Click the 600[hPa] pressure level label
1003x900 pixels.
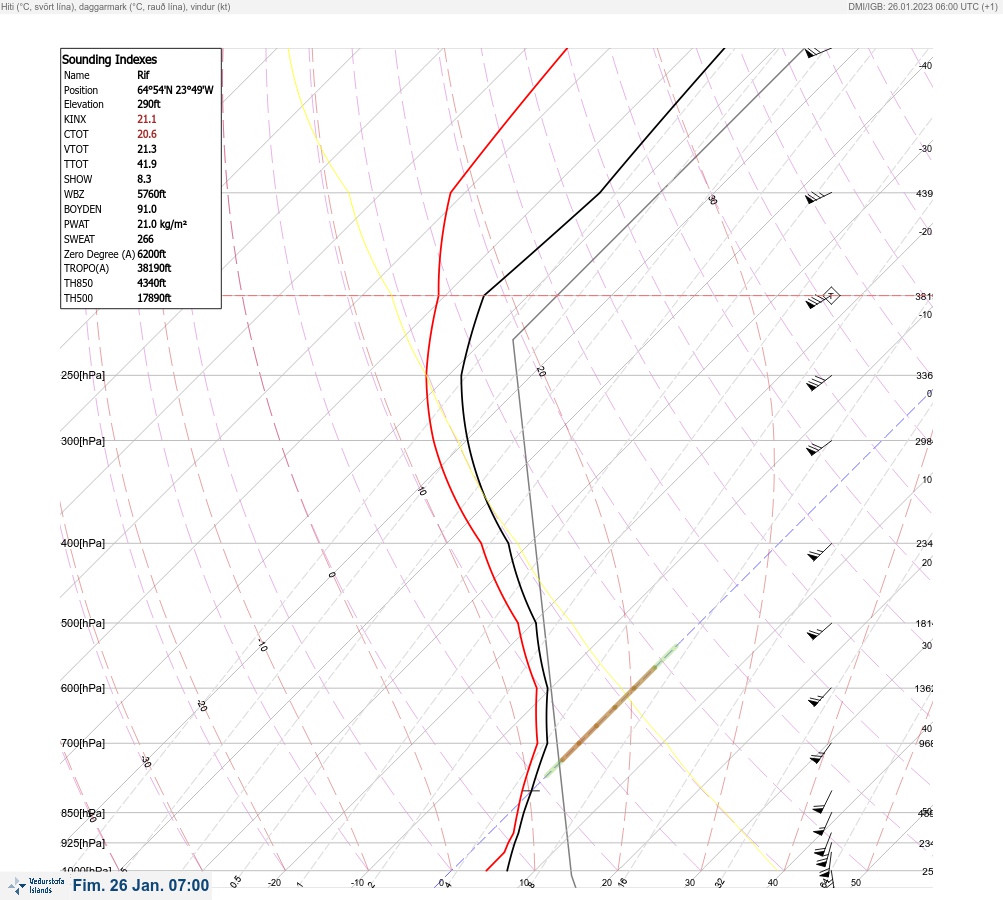coord(83,688)
